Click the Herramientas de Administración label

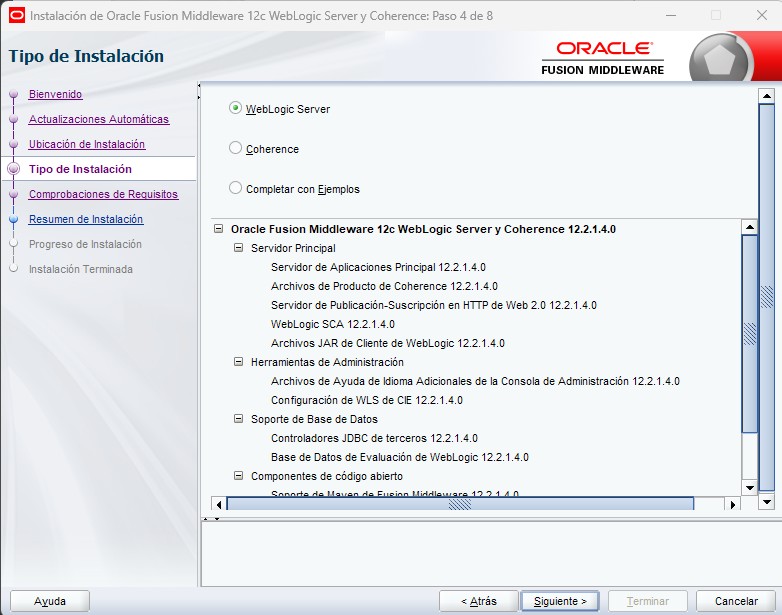click(x=327, y=362)
